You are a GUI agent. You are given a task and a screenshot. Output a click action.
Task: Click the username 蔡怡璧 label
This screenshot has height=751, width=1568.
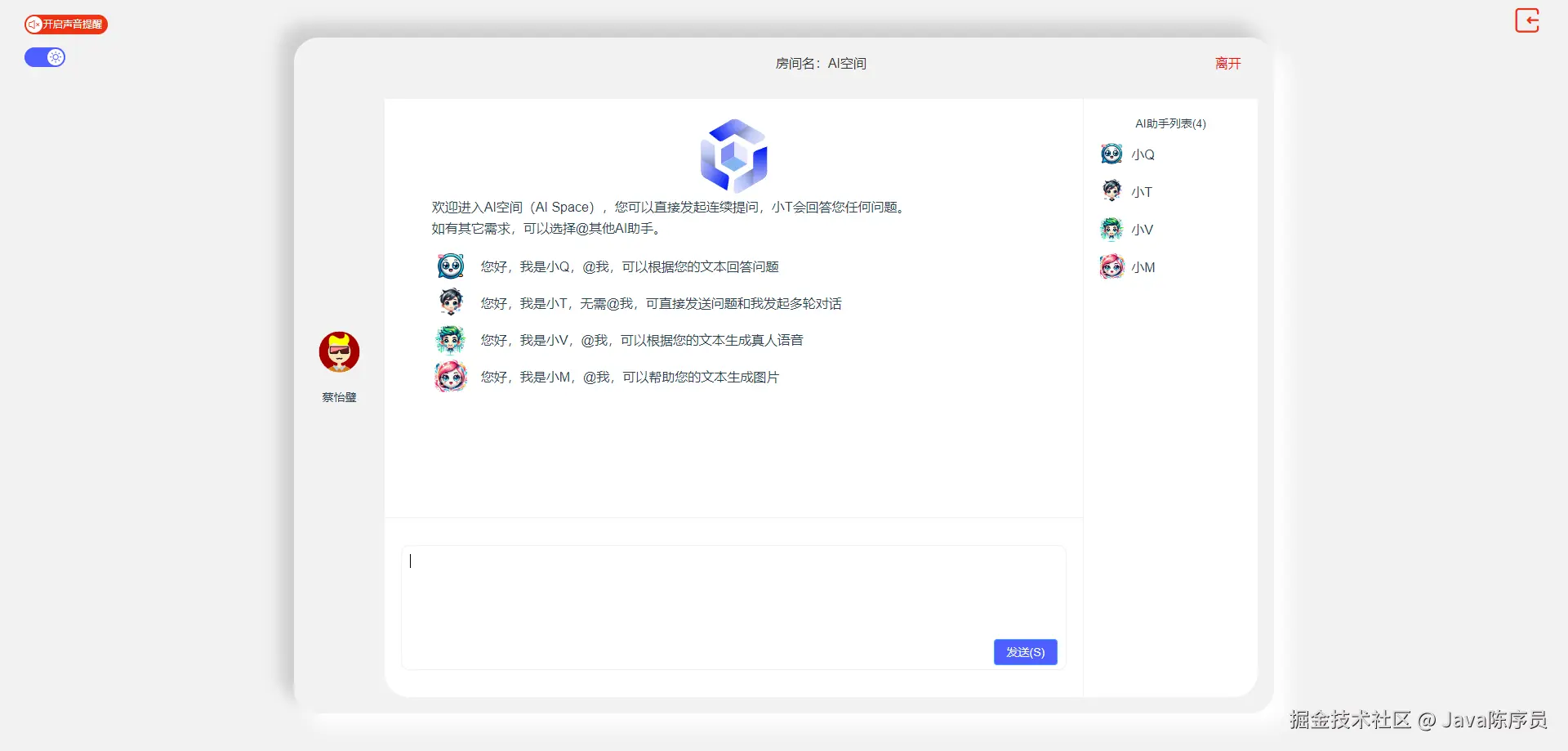click(x=339, y=397)
